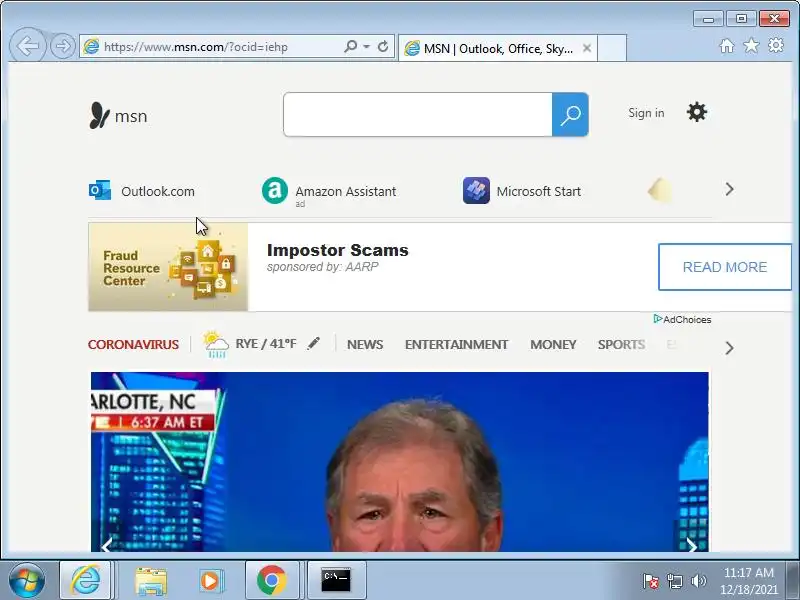The image size is (800, 600).
Task: Open the volume speaker tray icon
Action: (x=698, y=581)
